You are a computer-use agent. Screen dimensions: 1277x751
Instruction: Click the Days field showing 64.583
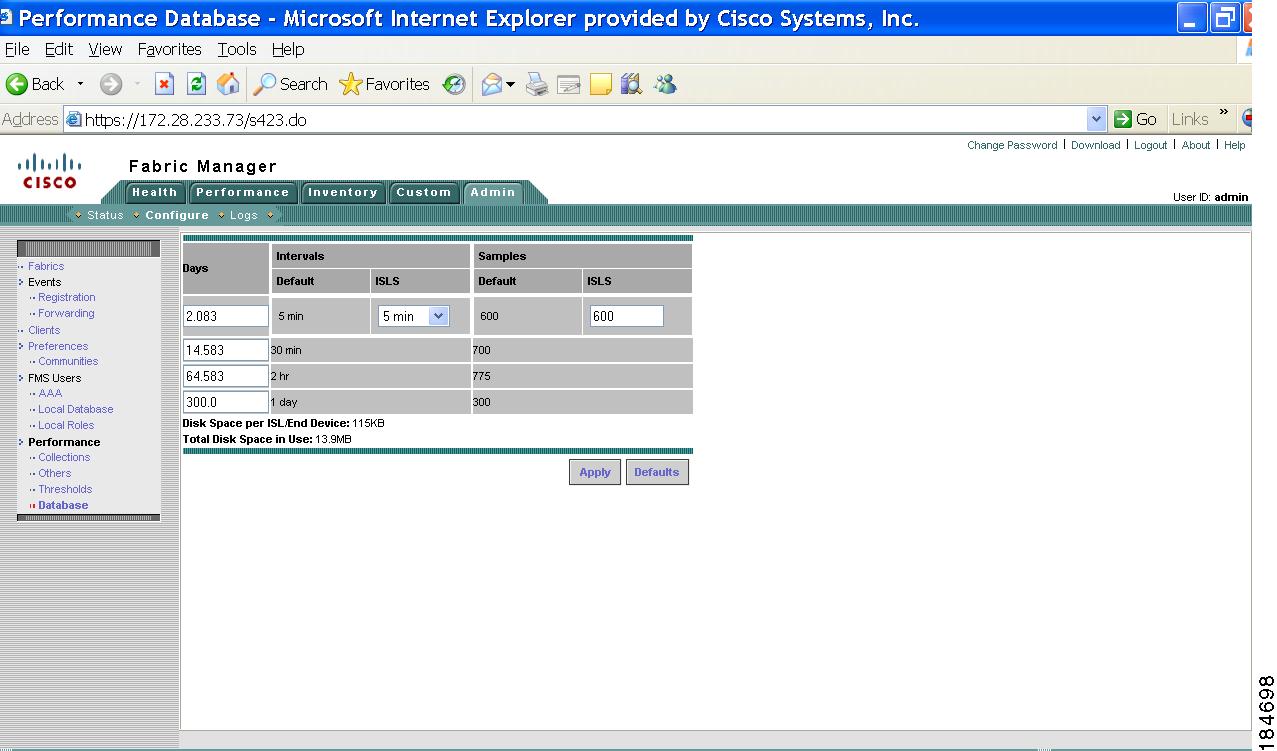[226, 376]
